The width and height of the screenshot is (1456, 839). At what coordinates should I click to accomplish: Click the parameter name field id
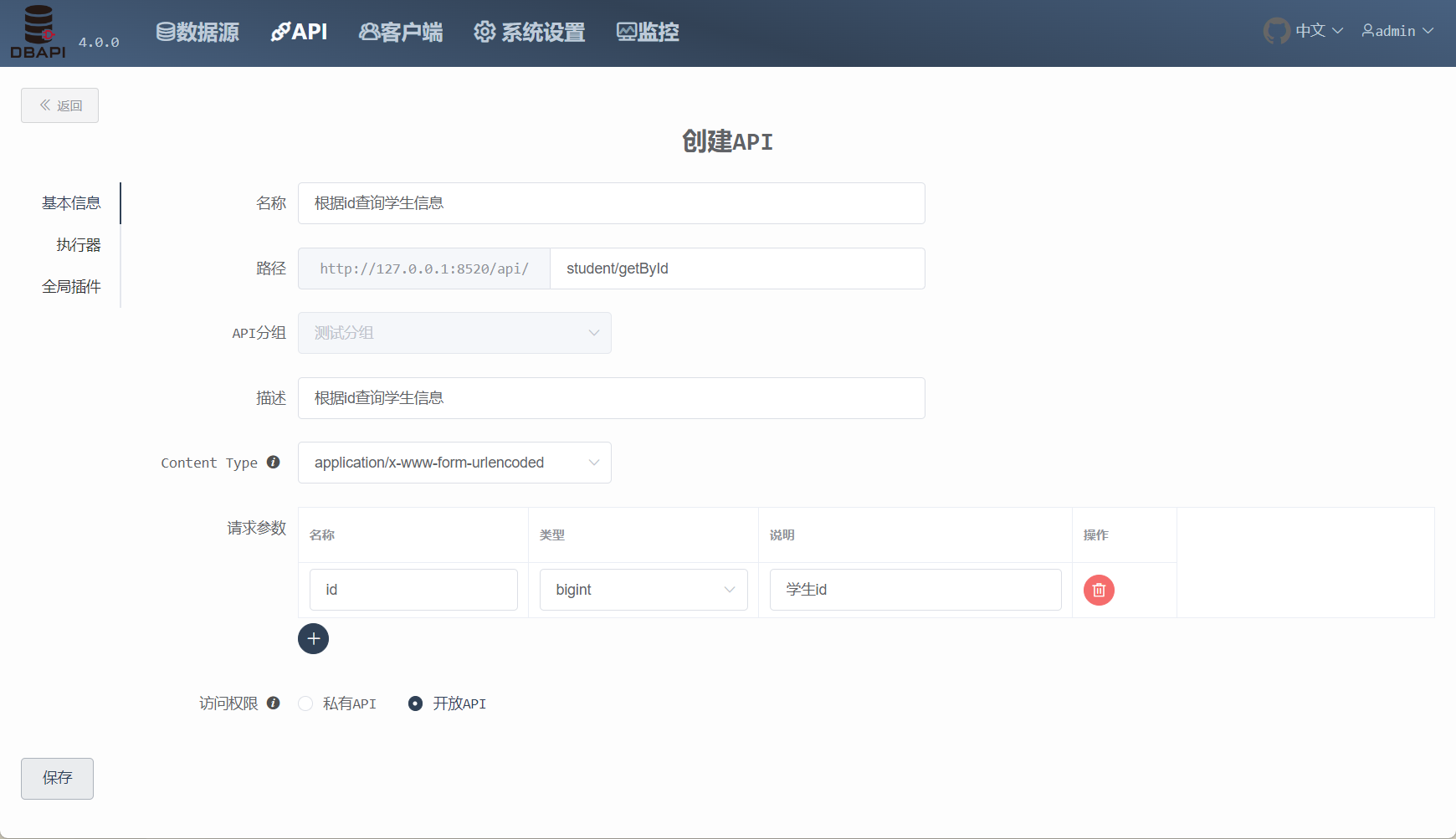coord(413,590)
